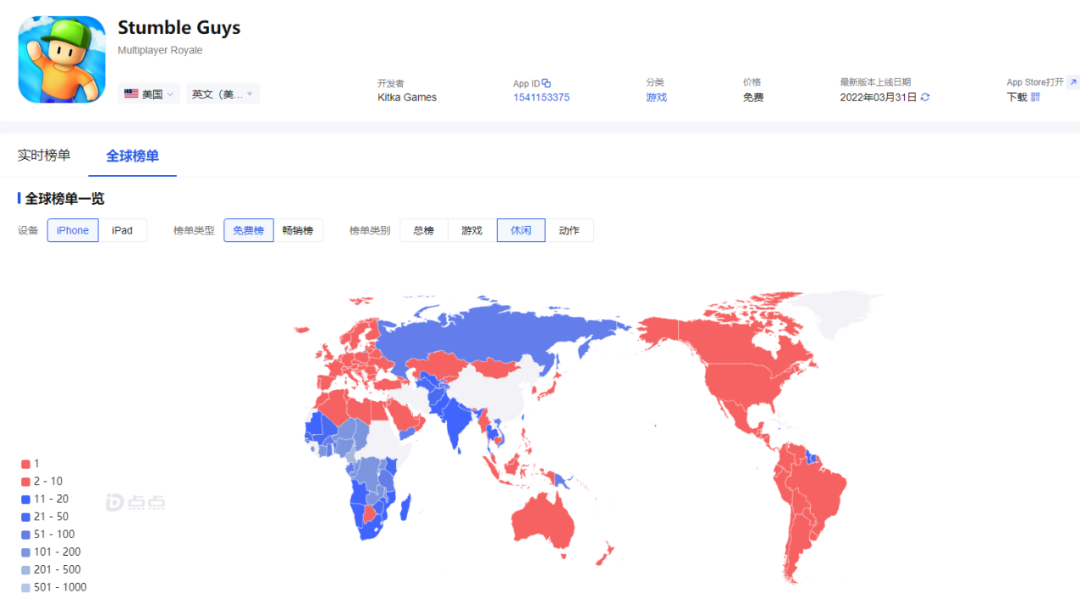The height and width of the screenshot is (599, 1080).
Task: Select the 畅销榜 chart type
Action: coord(298,230)
